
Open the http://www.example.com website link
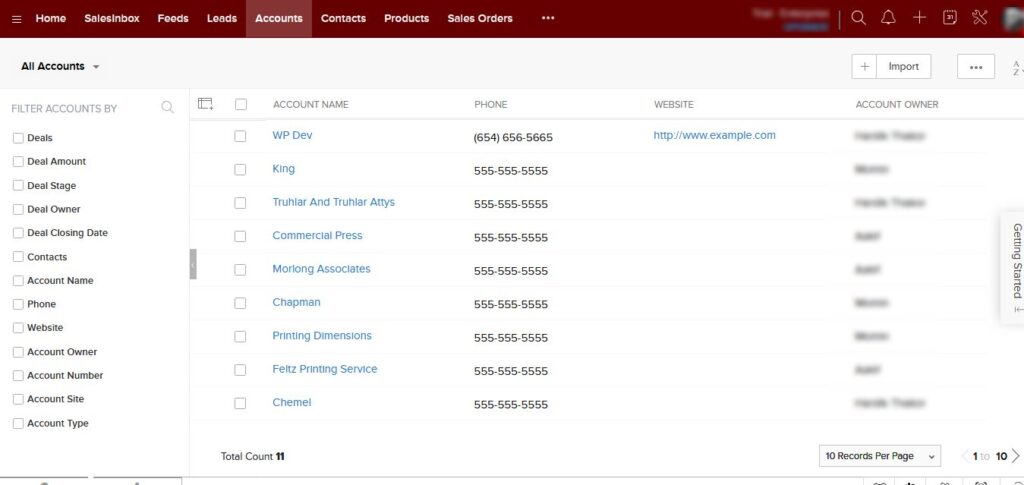[714, 135]
